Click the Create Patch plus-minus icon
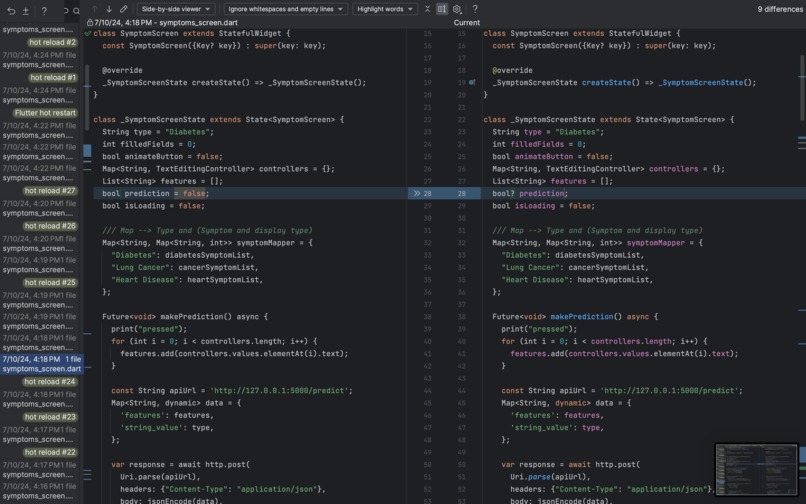The height and width of the screenshot is (504, 806). 26,10
